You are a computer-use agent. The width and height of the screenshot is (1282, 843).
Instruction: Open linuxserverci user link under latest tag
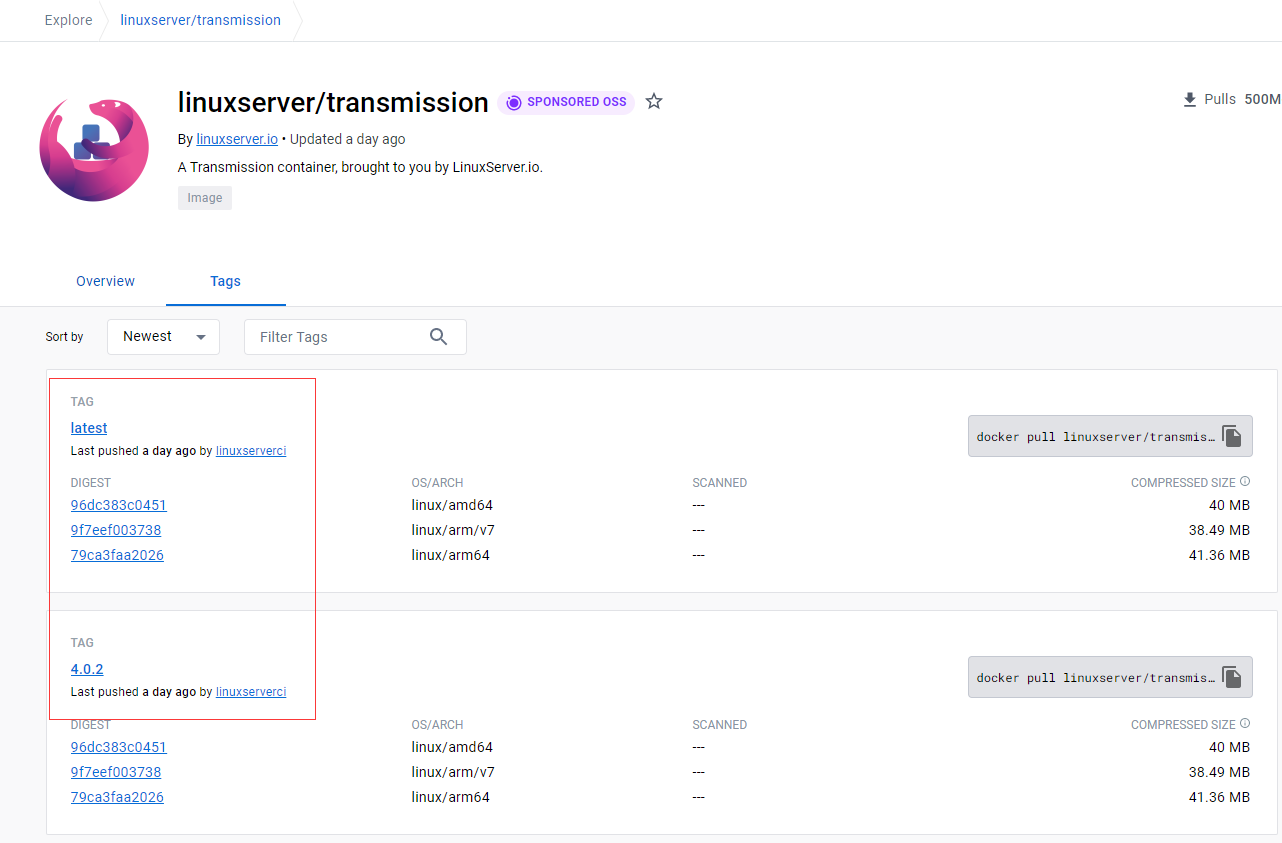click(x=251, y=451)
